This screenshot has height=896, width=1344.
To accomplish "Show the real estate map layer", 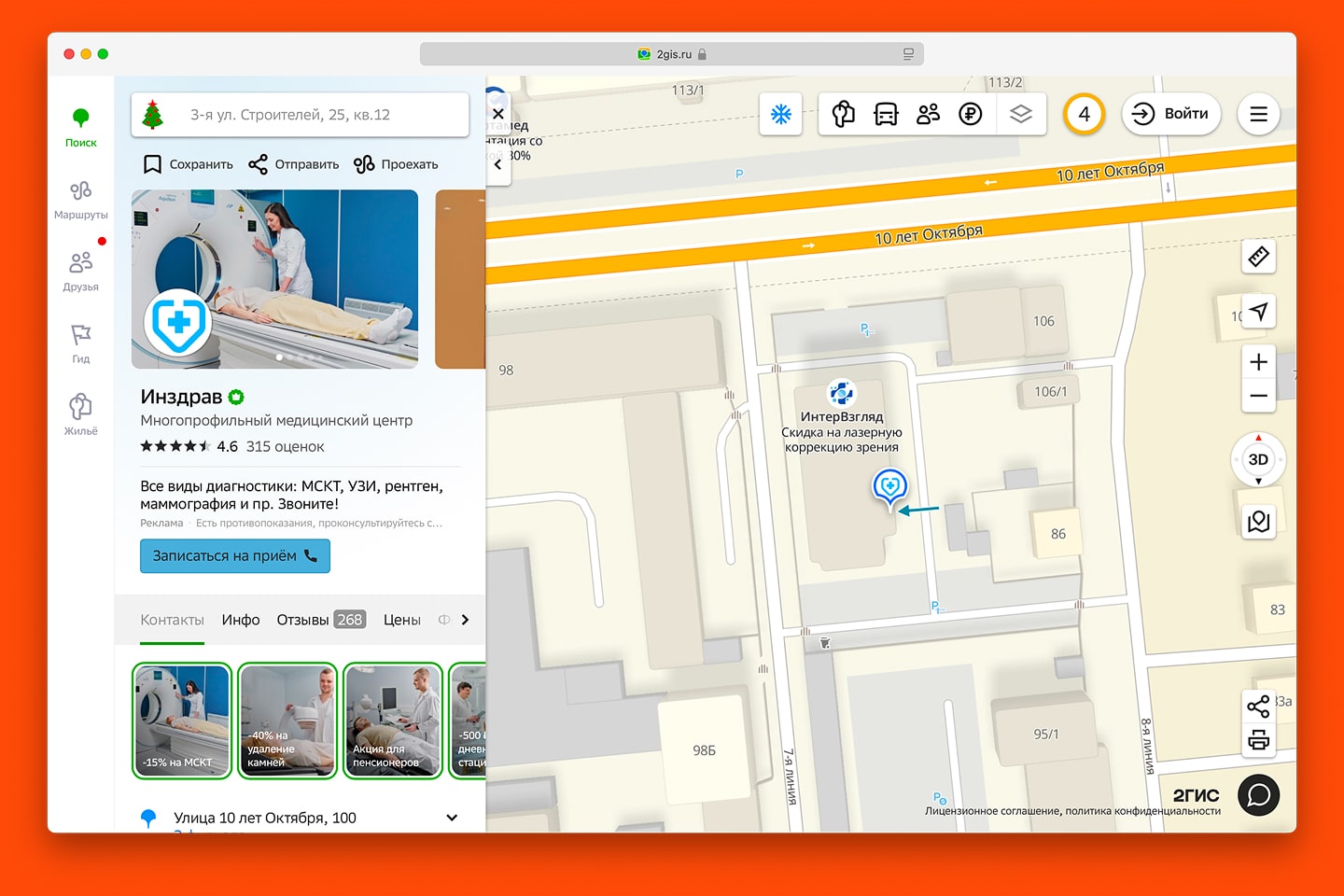I will [x=843, y=115].
